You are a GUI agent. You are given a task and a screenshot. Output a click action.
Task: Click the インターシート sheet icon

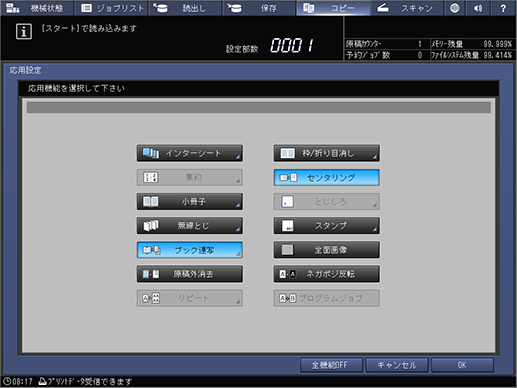151,153
